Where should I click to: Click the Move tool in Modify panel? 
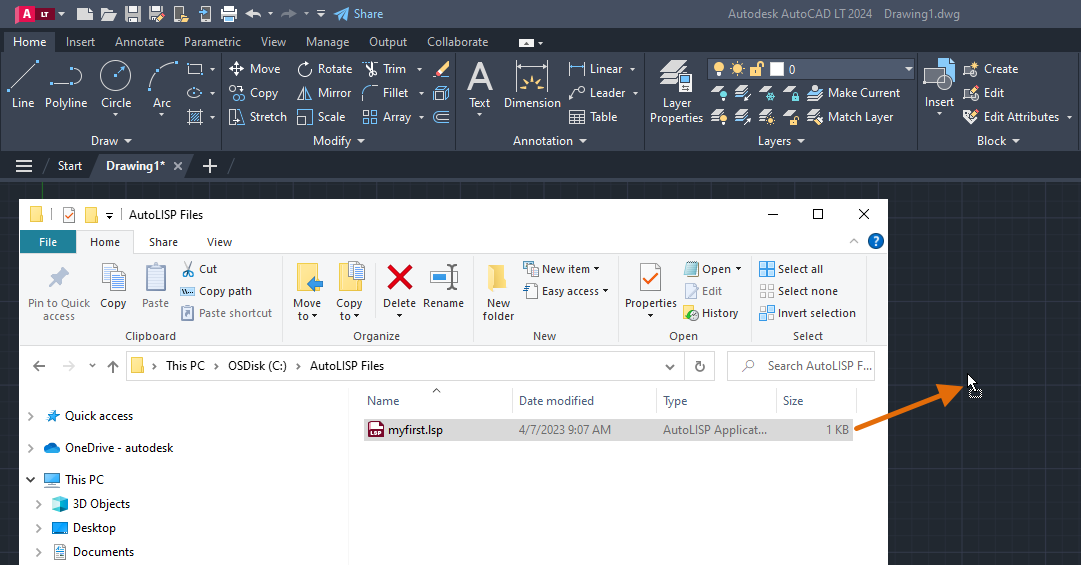tap(254, 69)
